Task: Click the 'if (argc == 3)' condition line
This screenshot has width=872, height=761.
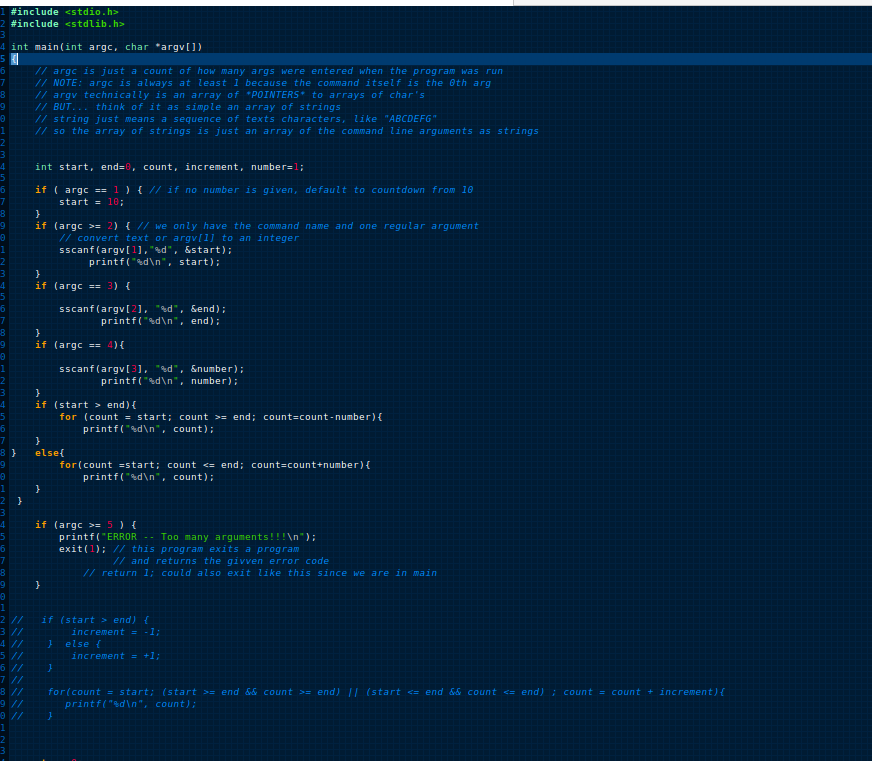Action: (x=80, y=285)
